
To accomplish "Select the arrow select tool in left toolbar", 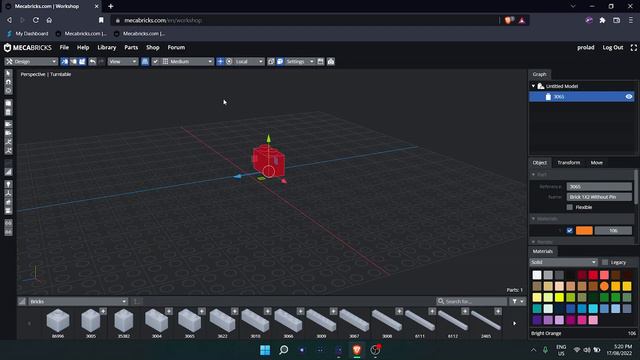I will click(x=9, y=73).
